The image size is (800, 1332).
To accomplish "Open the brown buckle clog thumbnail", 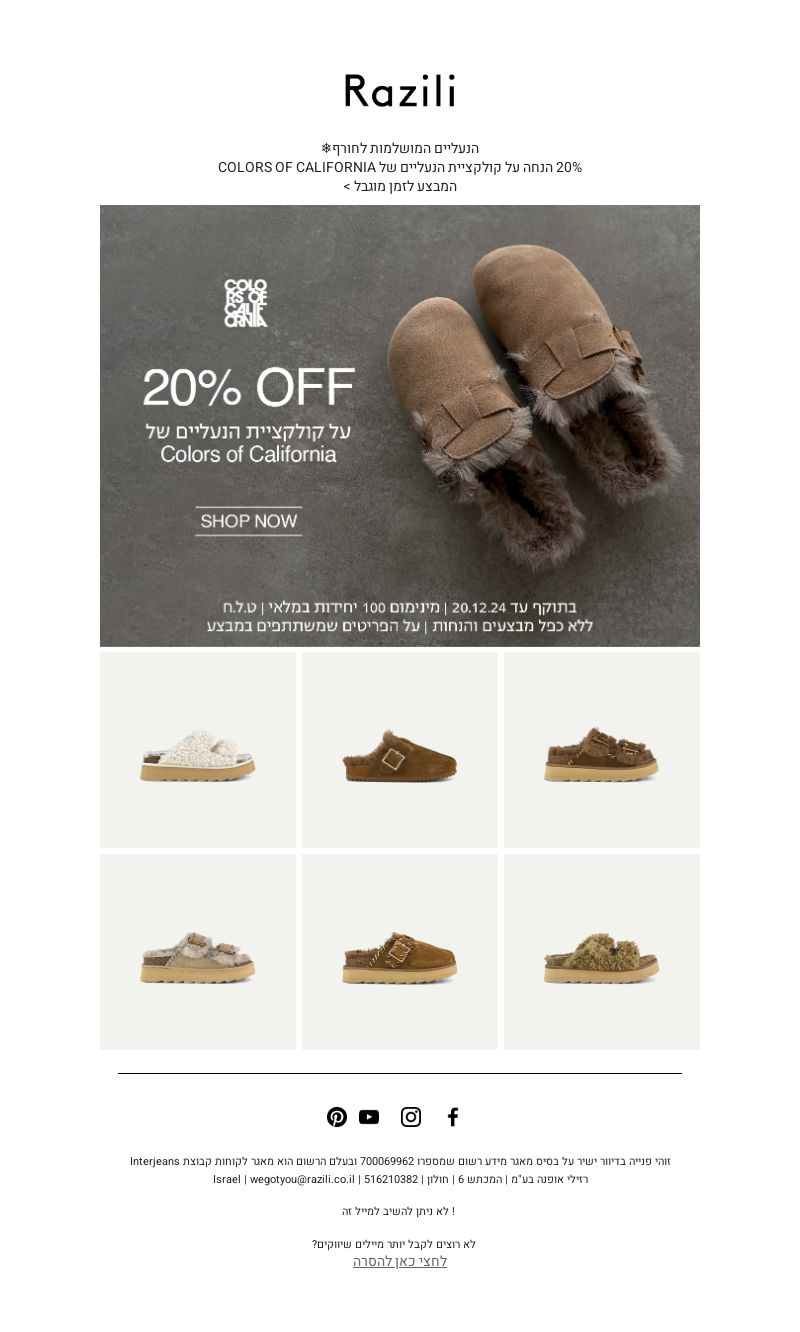I will 400,750.
